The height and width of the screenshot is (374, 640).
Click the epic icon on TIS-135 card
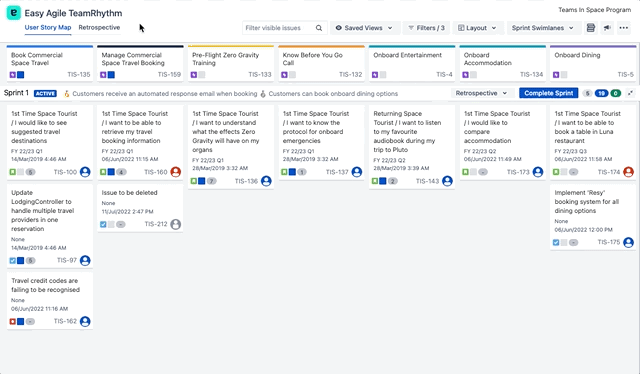(13, 75)
